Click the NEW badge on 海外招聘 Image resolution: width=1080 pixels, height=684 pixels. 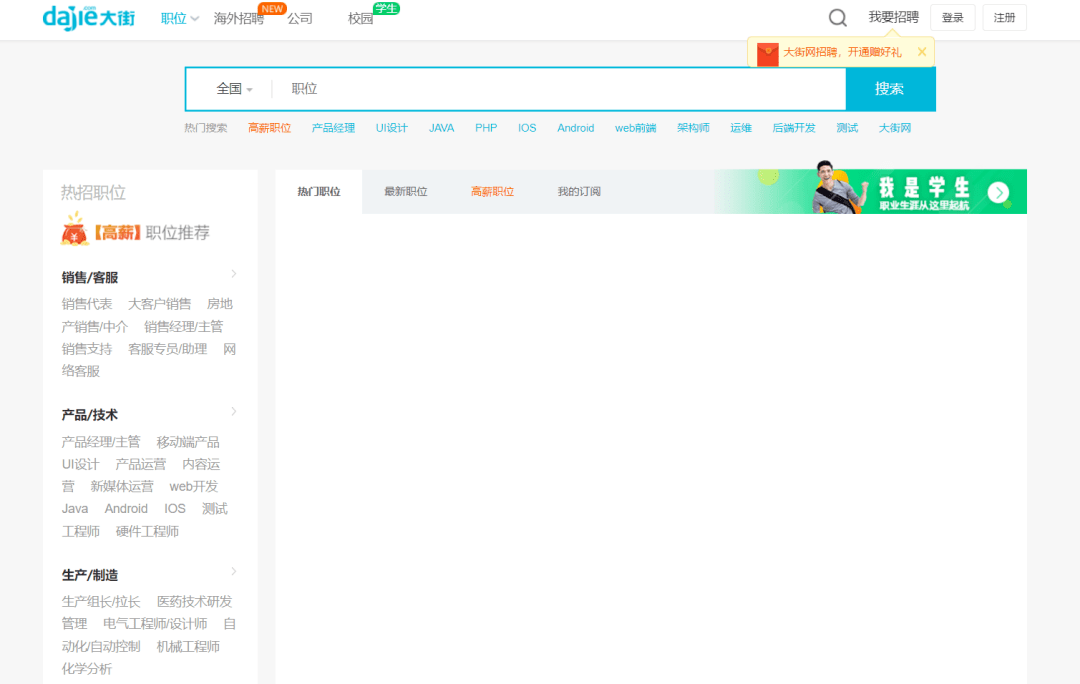pos(273,8)
